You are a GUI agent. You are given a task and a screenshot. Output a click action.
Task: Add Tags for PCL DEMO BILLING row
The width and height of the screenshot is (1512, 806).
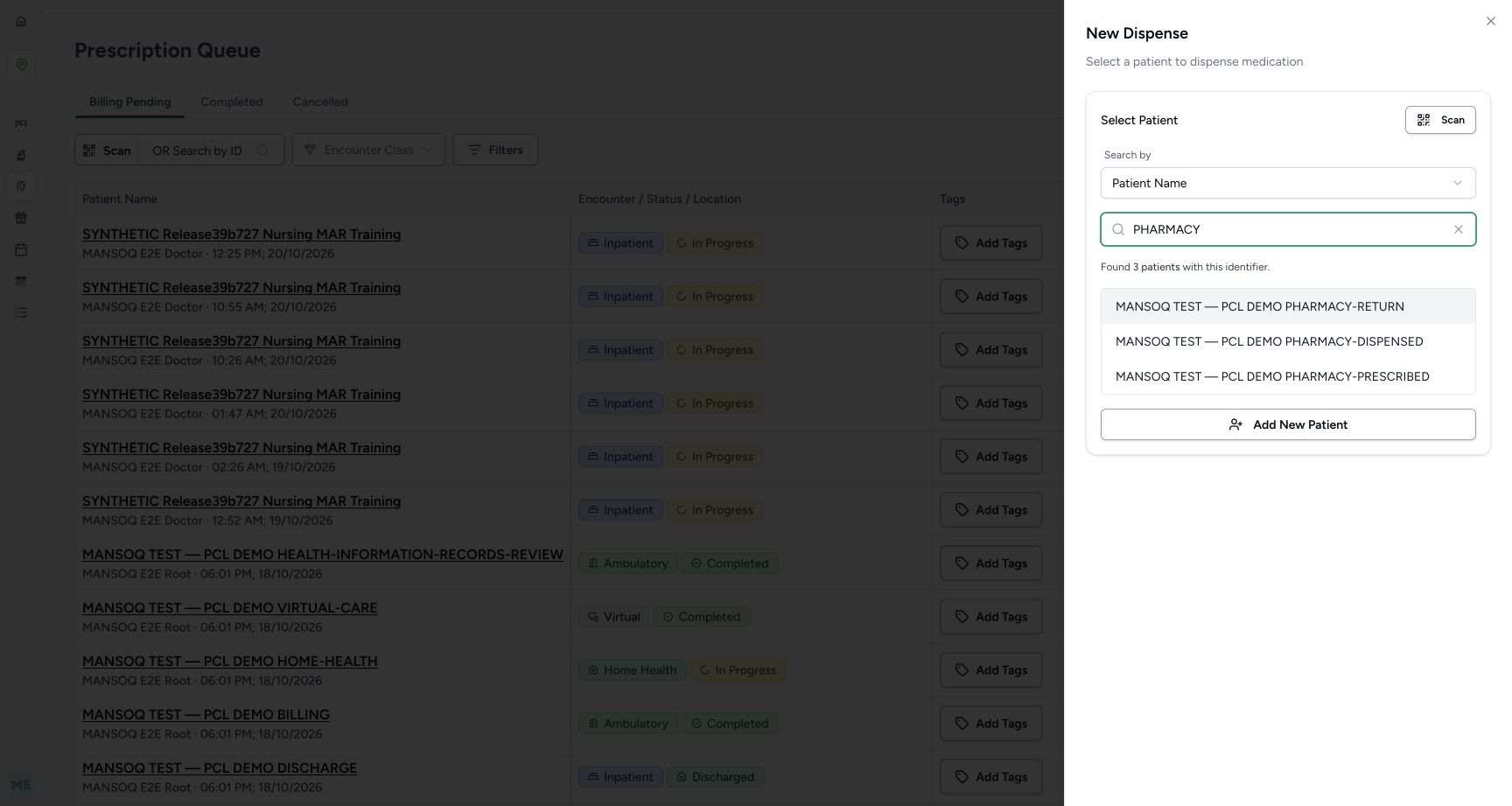tap(991, 724)
